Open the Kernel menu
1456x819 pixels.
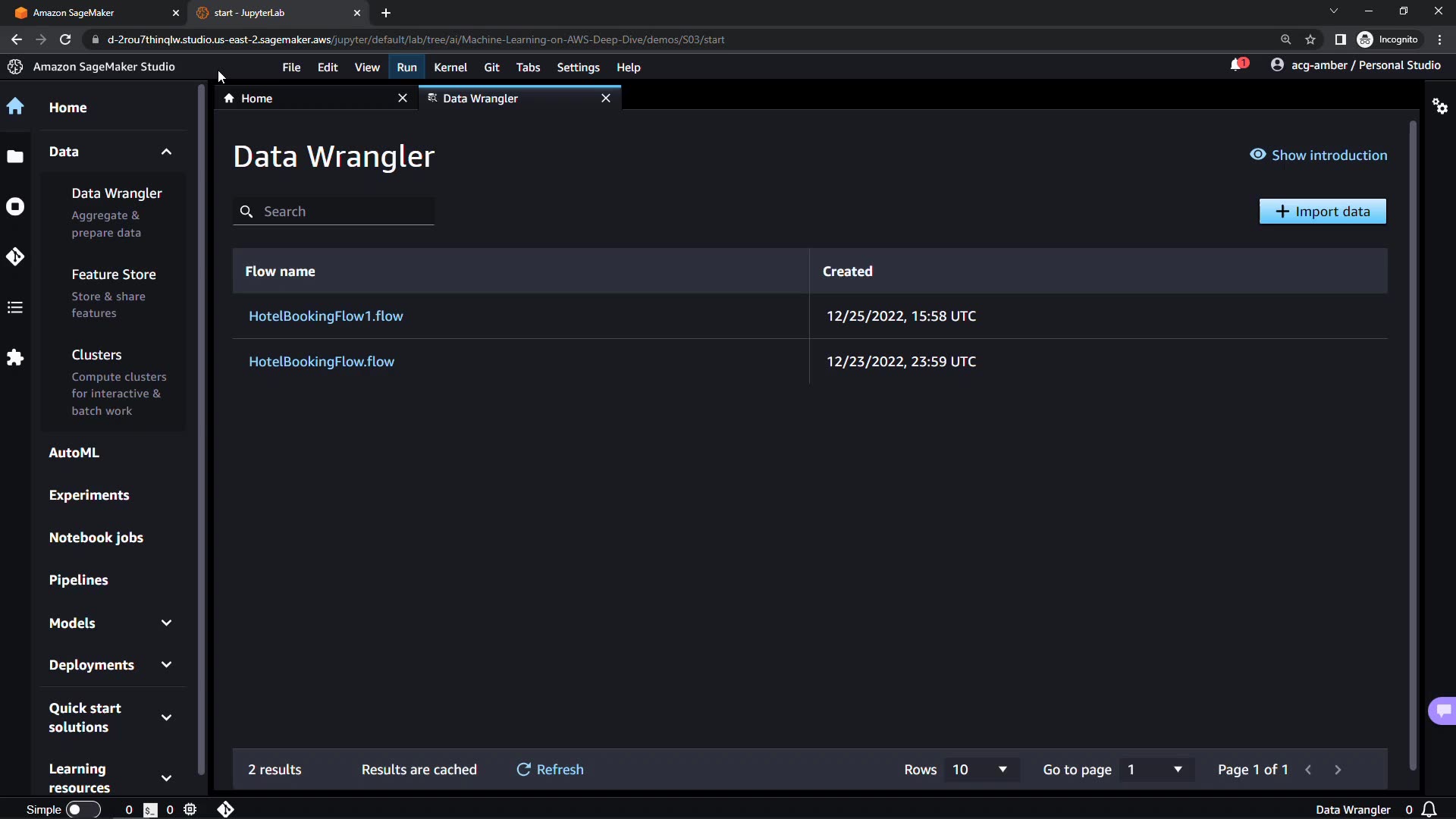tap(450, 67)
